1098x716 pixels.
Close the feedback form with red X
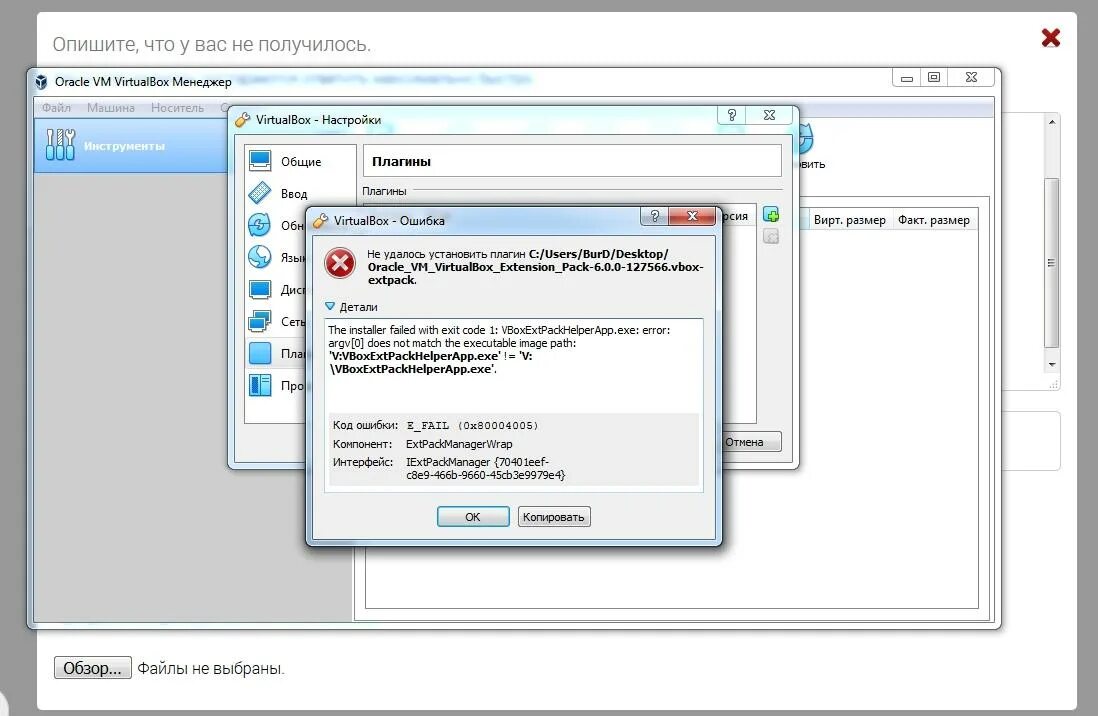[1050, 37]
